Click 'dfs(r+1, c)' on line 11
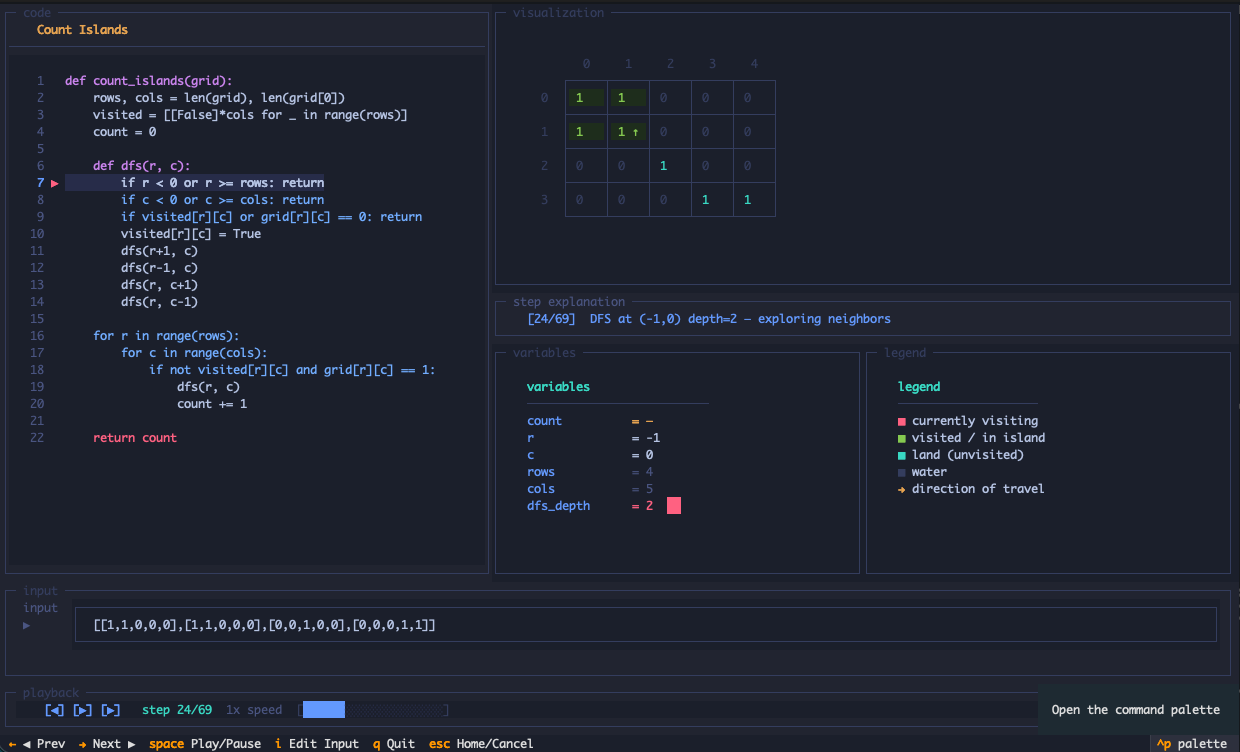 point(159,251)
